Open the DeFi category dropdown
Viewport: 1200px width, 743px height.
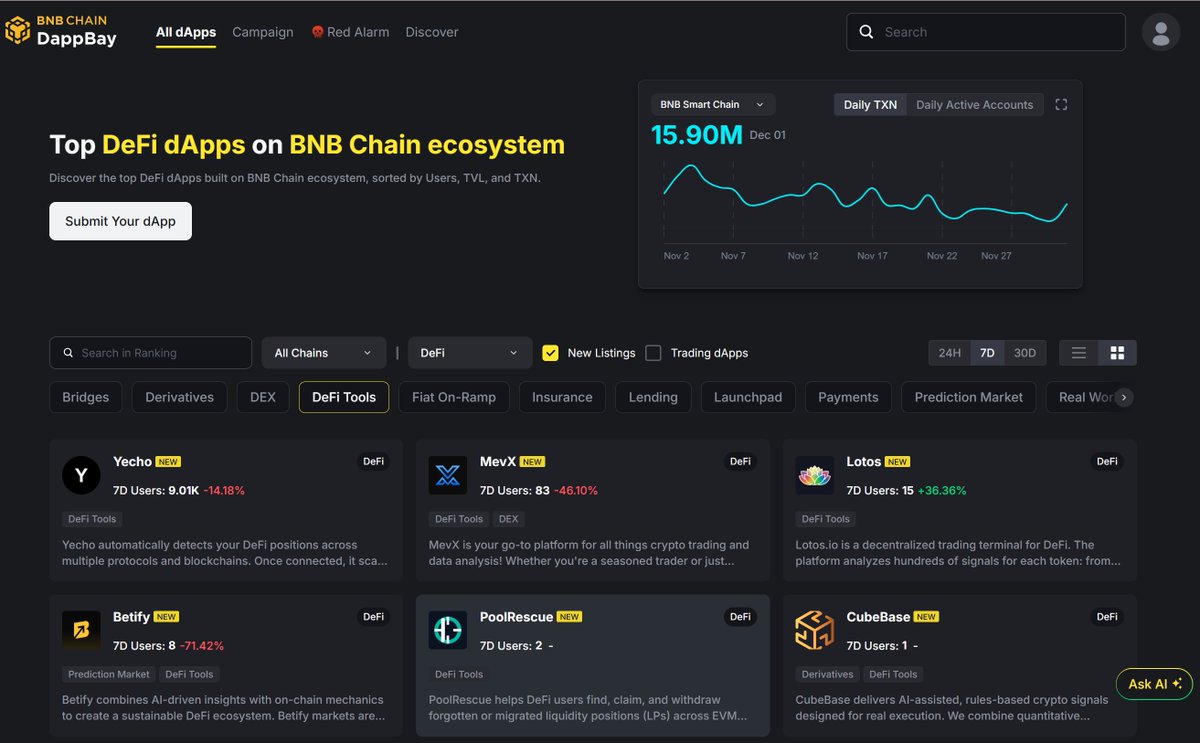[x=470, y=353]
